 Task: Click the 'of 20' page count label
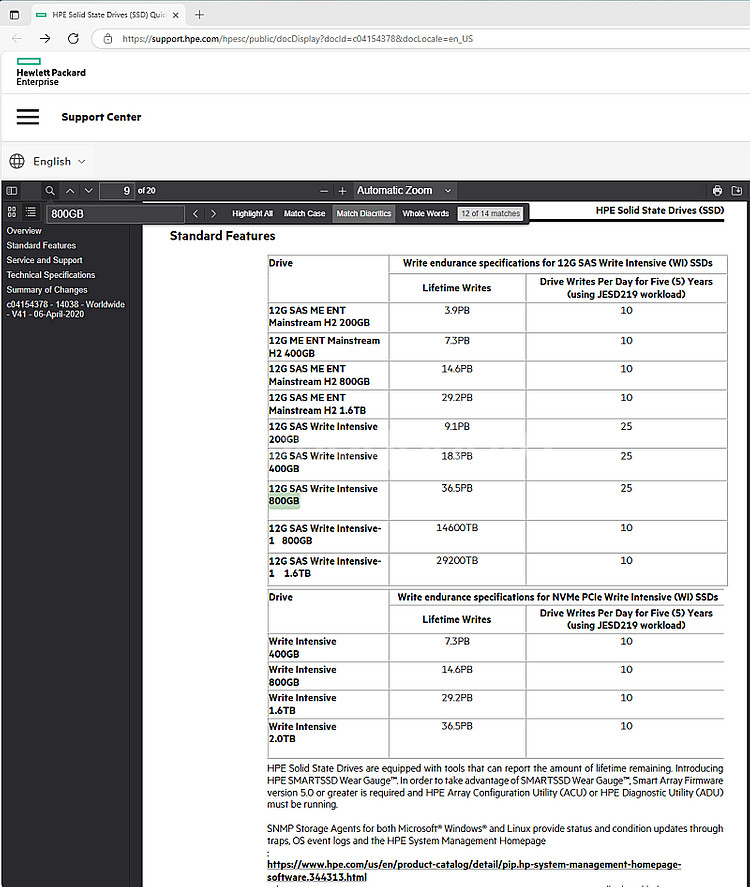[x=146, y=191]
